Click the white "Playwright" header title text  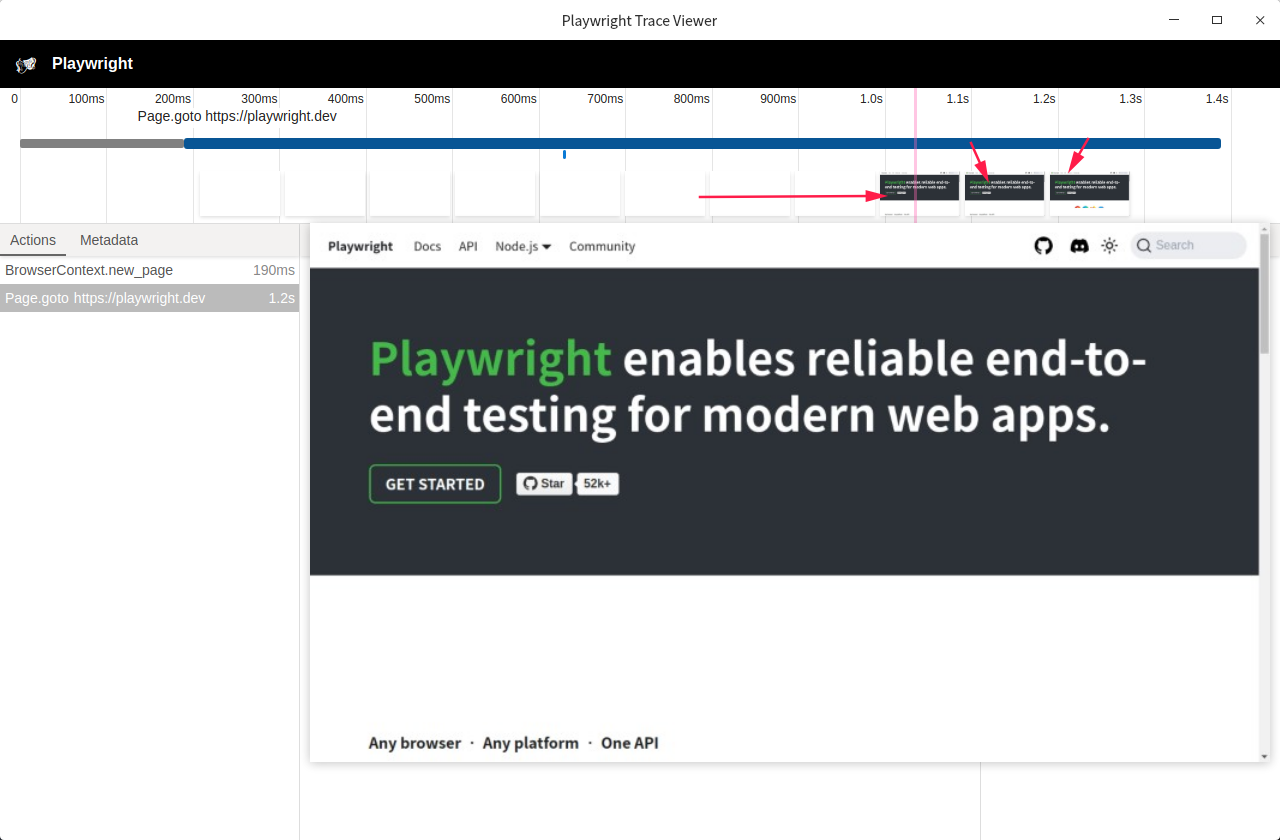[92, 63]
